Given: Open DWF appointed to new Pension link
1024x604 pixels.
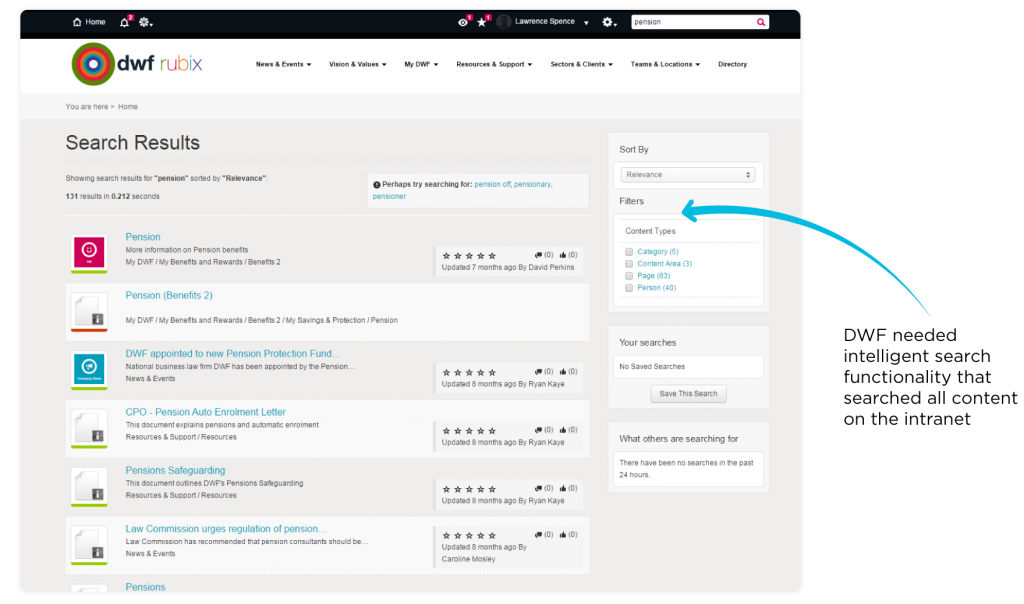Looking at the screenshot, I should [x=232, y=353].
